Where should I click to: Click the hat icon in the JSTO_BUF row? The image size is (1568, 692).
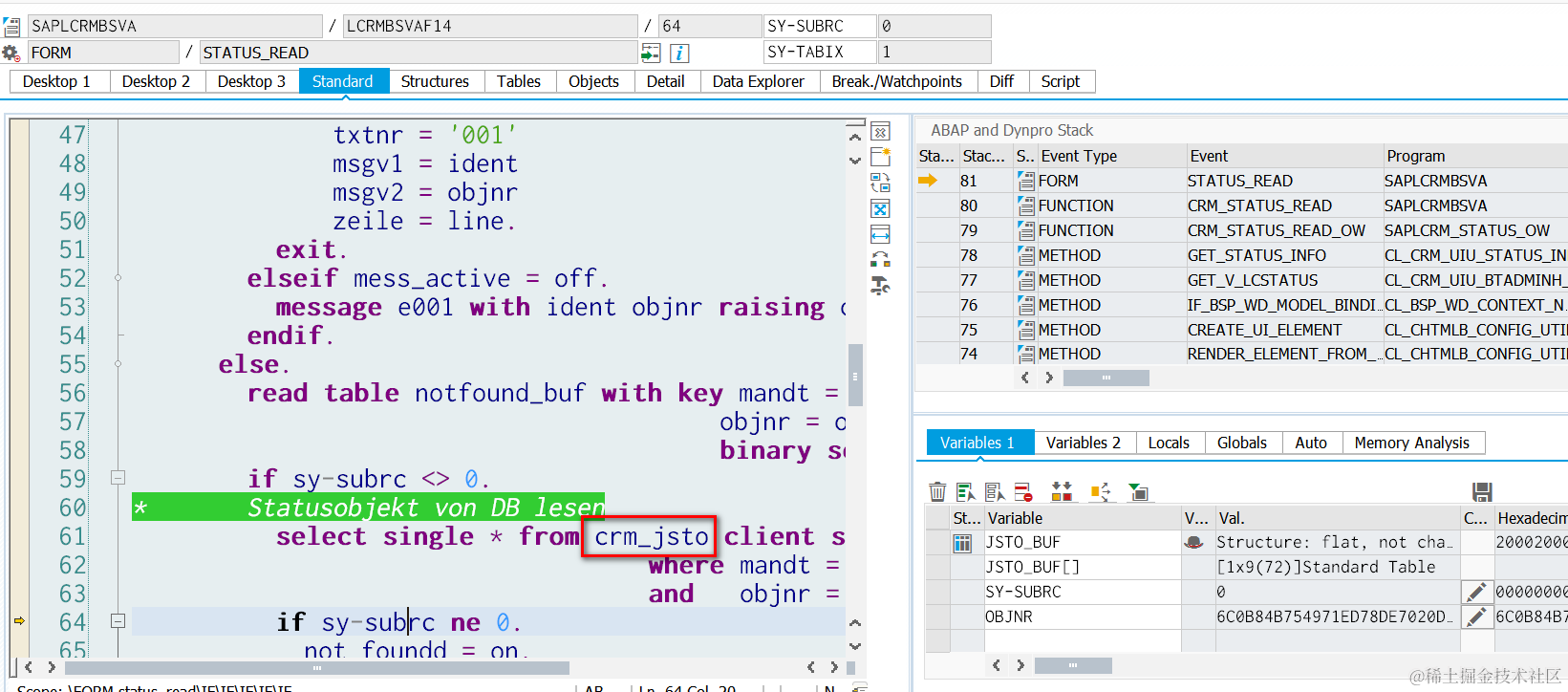click(1193, 542)
